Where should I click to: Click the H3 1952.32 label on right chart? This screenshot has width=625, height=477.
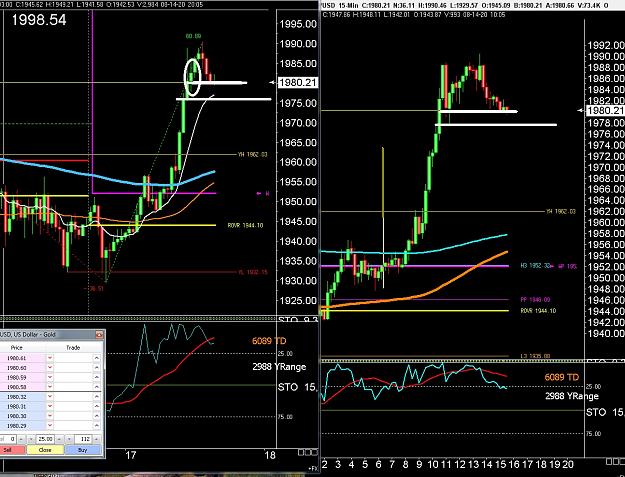click(x=535, y=266)
